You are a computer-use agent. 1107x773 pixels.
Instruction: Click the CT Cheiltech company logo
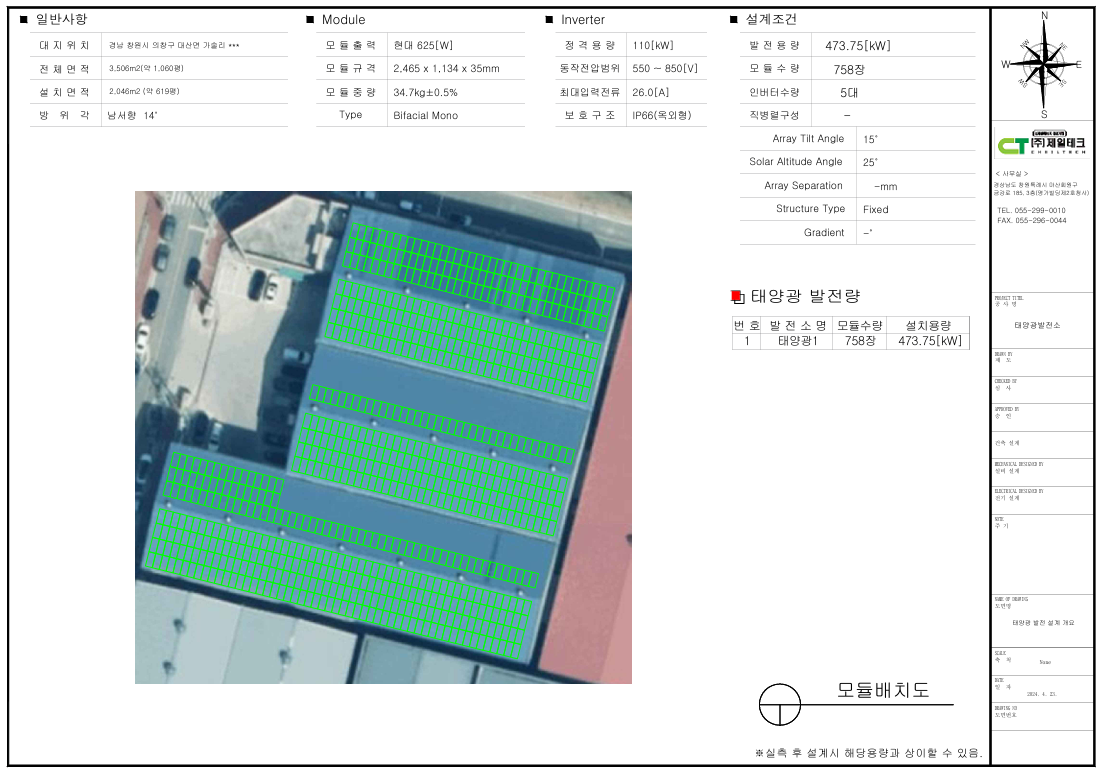[x=1043, y=144]
